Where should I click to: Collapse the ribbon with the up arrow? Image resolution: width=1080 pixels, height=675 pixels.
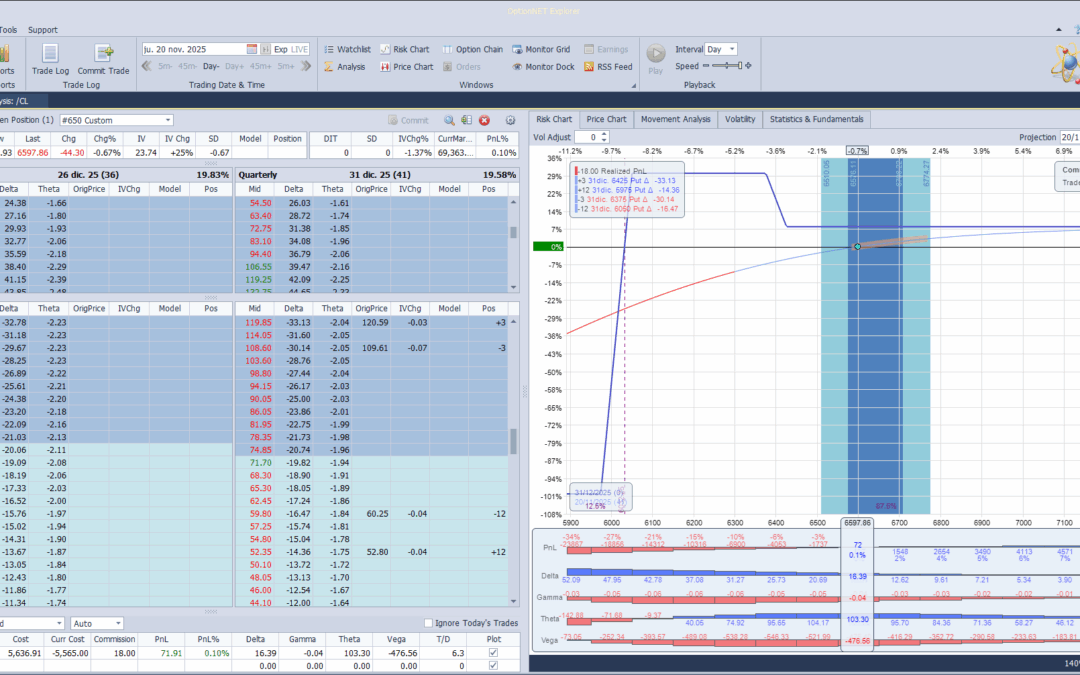(x=1059, y=30)
